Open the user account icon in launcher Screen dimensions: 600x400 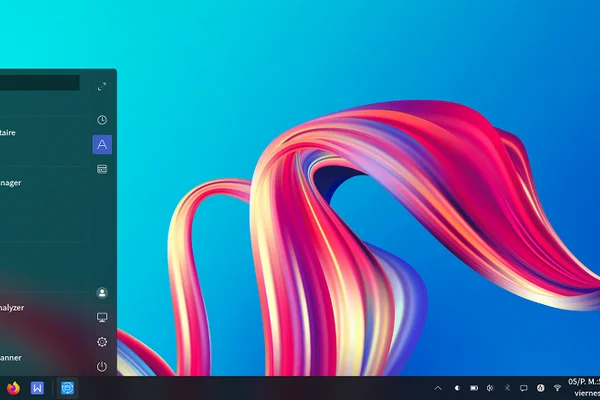tap(102, 293)
